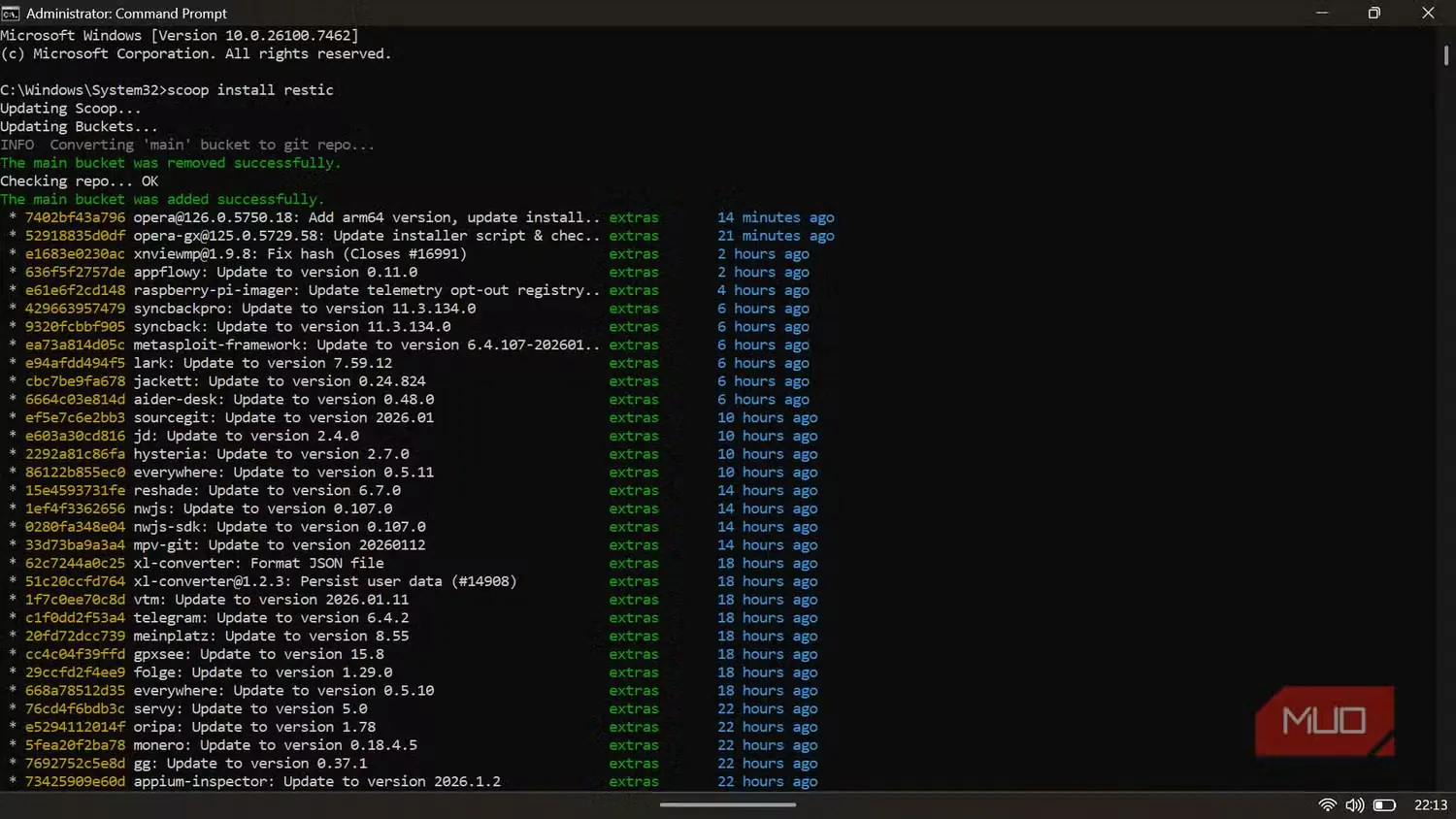Click the xnviewmp@1.9.8 Fix hash commit message
Viewport: 1456px width, 819px height.
click(300, 254)
